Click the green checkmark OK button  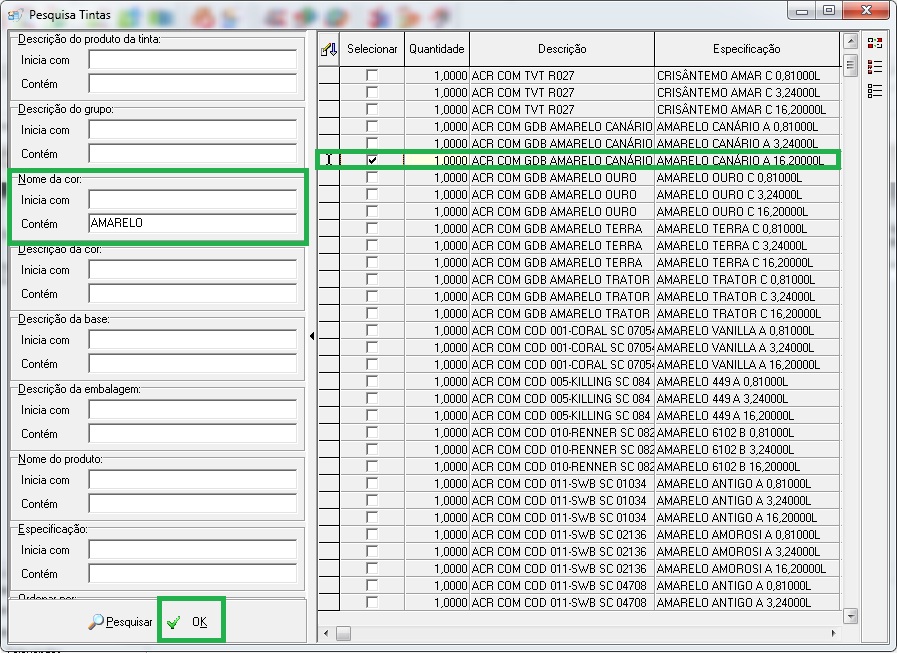coord(191,621)
